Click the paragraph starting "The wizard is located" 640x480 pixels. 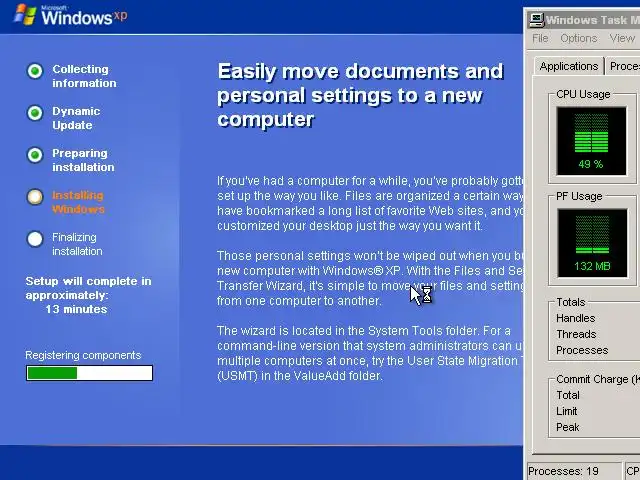[x=370, y=353]
